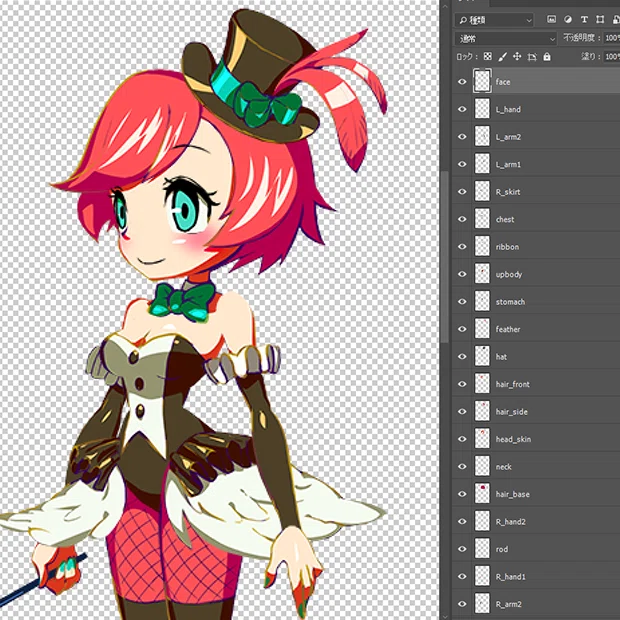Click the hair_base layer thumbnail
Screen dimensions: 620x620
[482, 494]
